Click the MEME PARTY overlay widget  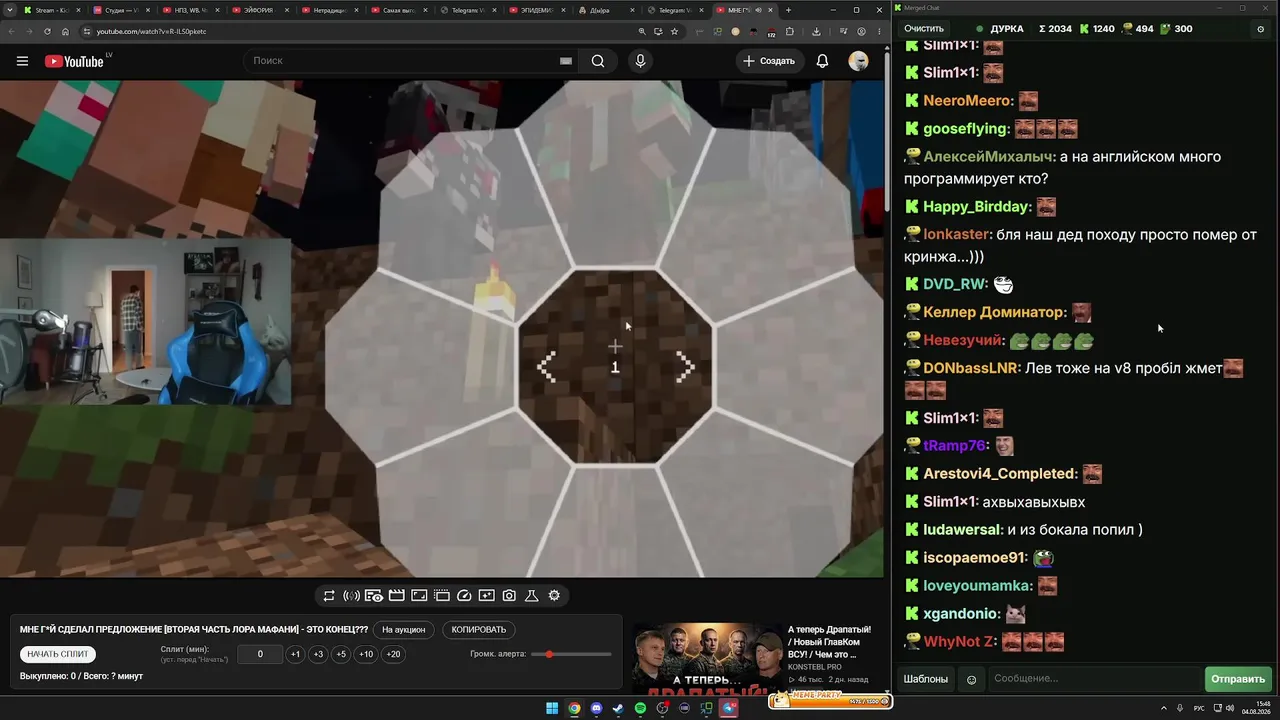click(x=830, y=700)
